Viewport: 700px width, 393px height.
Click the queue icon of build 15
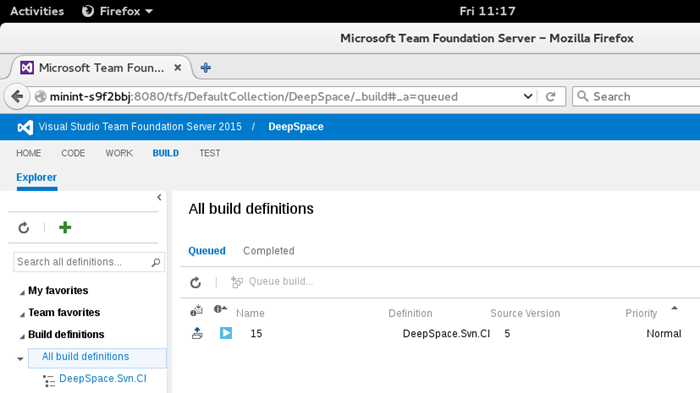click(x=197, y=333)
